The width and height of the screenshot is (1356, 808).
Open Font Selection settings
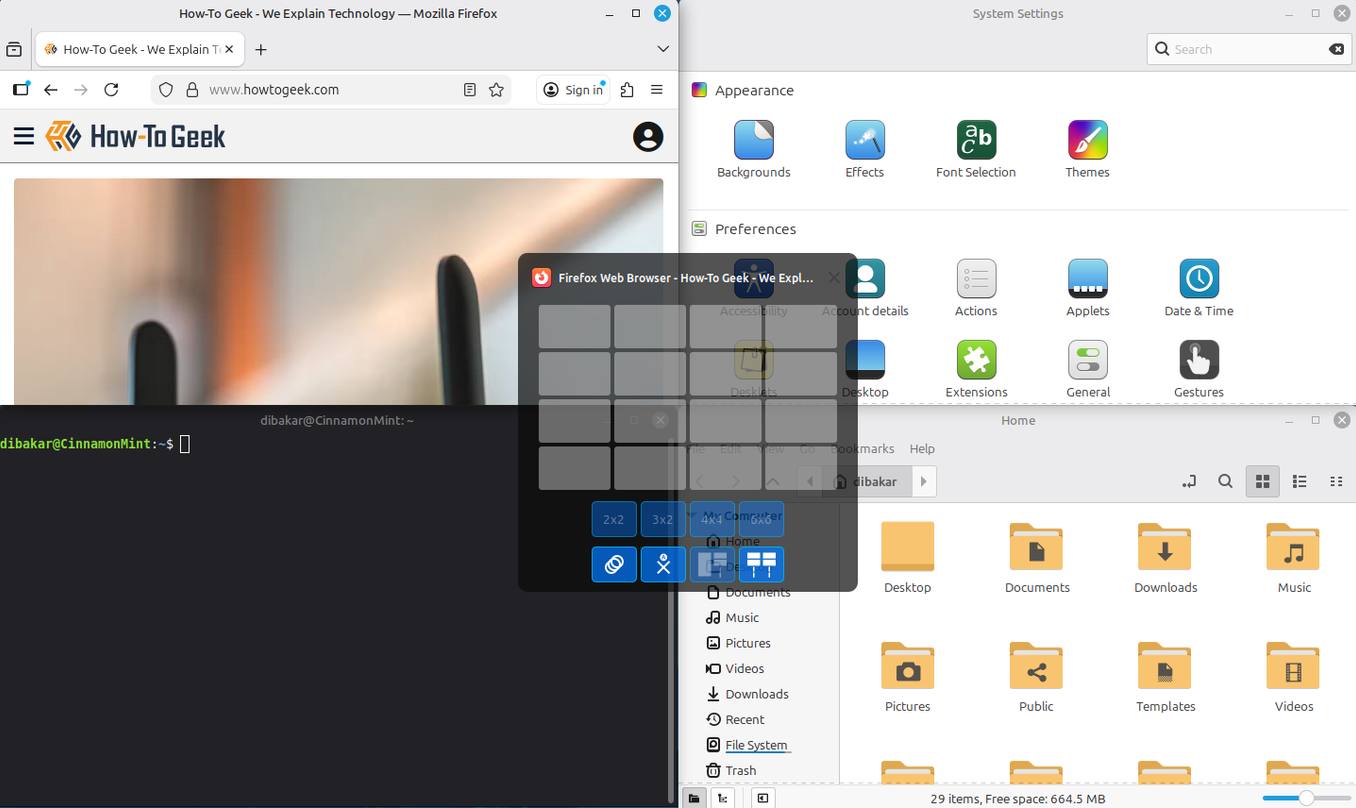(976, 149)
